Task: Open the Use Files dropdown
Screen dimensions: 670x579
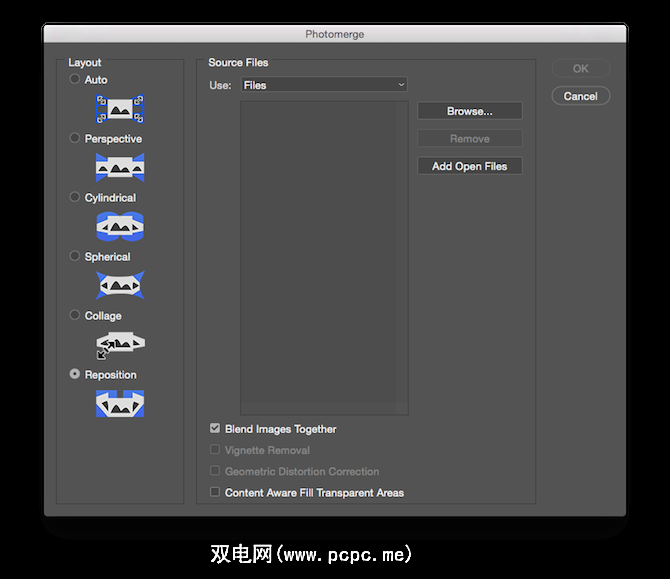Action: (x=324, y=85)
